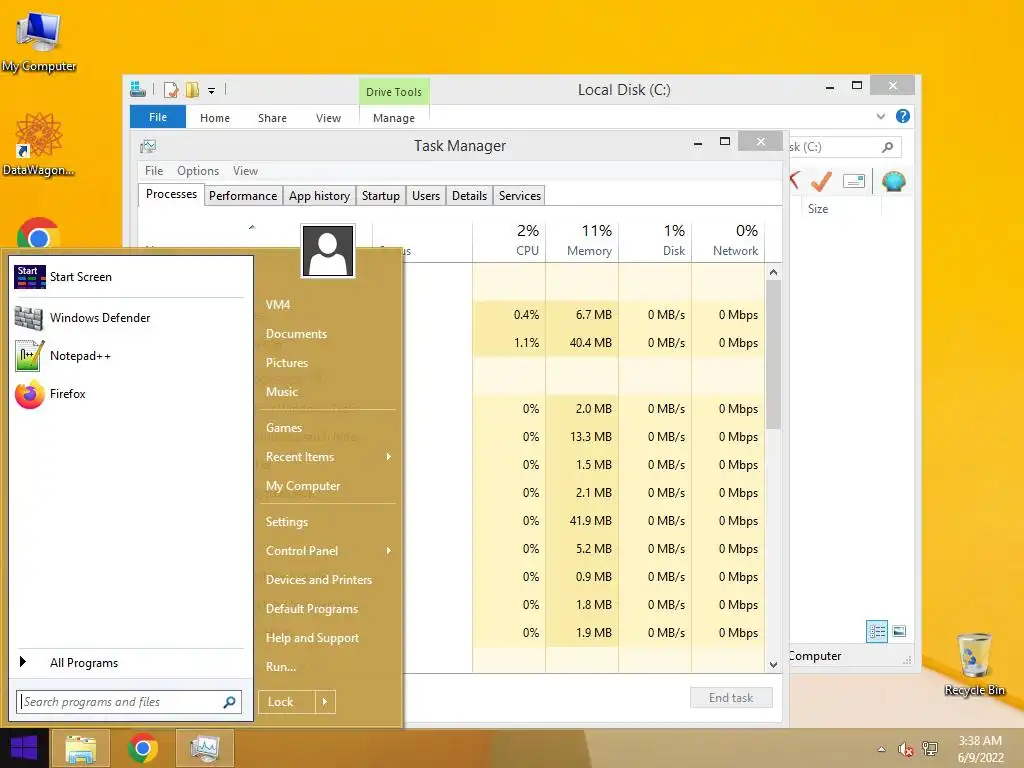1024x768 pixels.
Task: Launch Windows Defender from Start menu
Action: 129,318
